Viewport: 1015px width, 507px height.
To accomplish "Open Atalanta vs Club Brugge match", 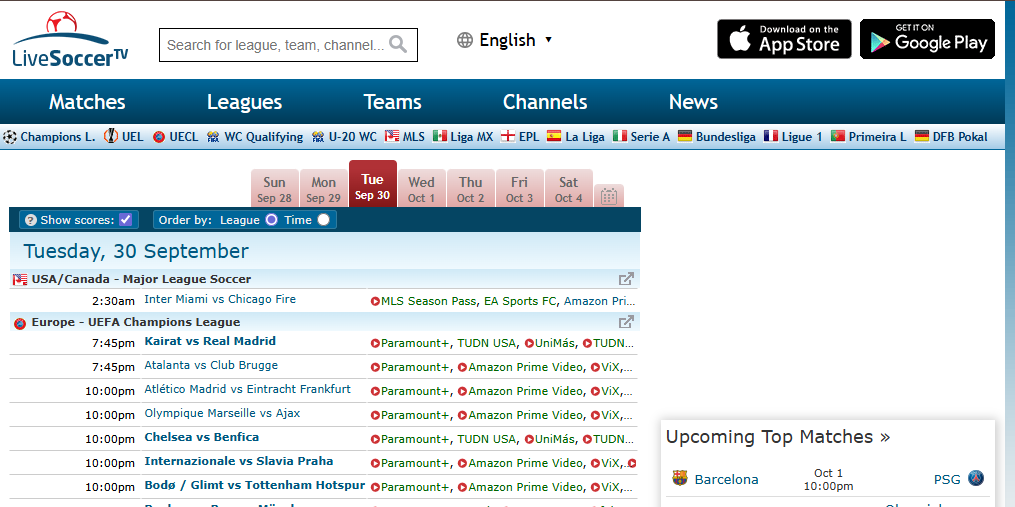I will pyautogui.click(x=211, y=365).
